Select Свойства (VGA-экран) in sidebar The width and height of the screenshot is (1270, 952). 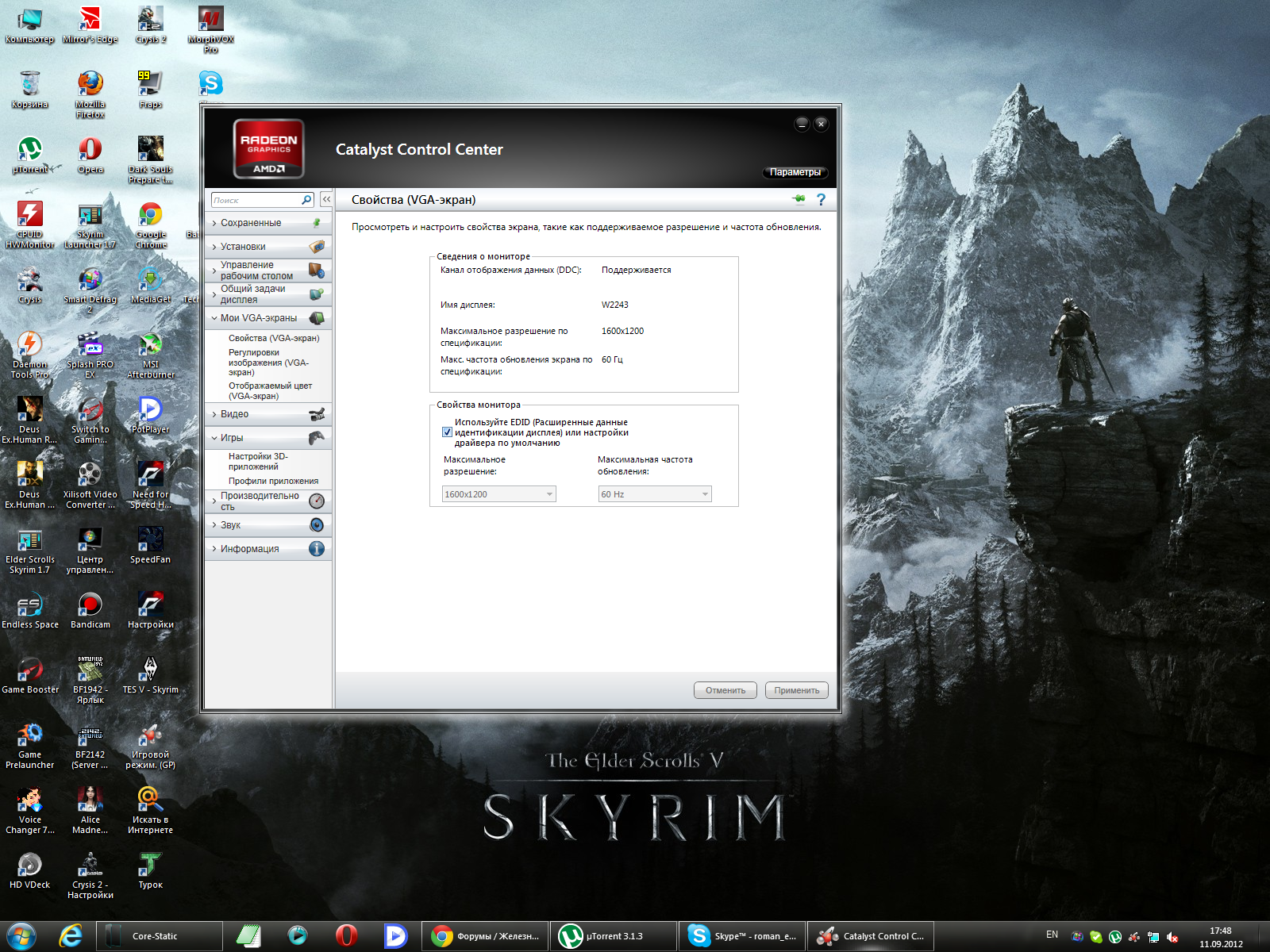click(x=274, y=338)
